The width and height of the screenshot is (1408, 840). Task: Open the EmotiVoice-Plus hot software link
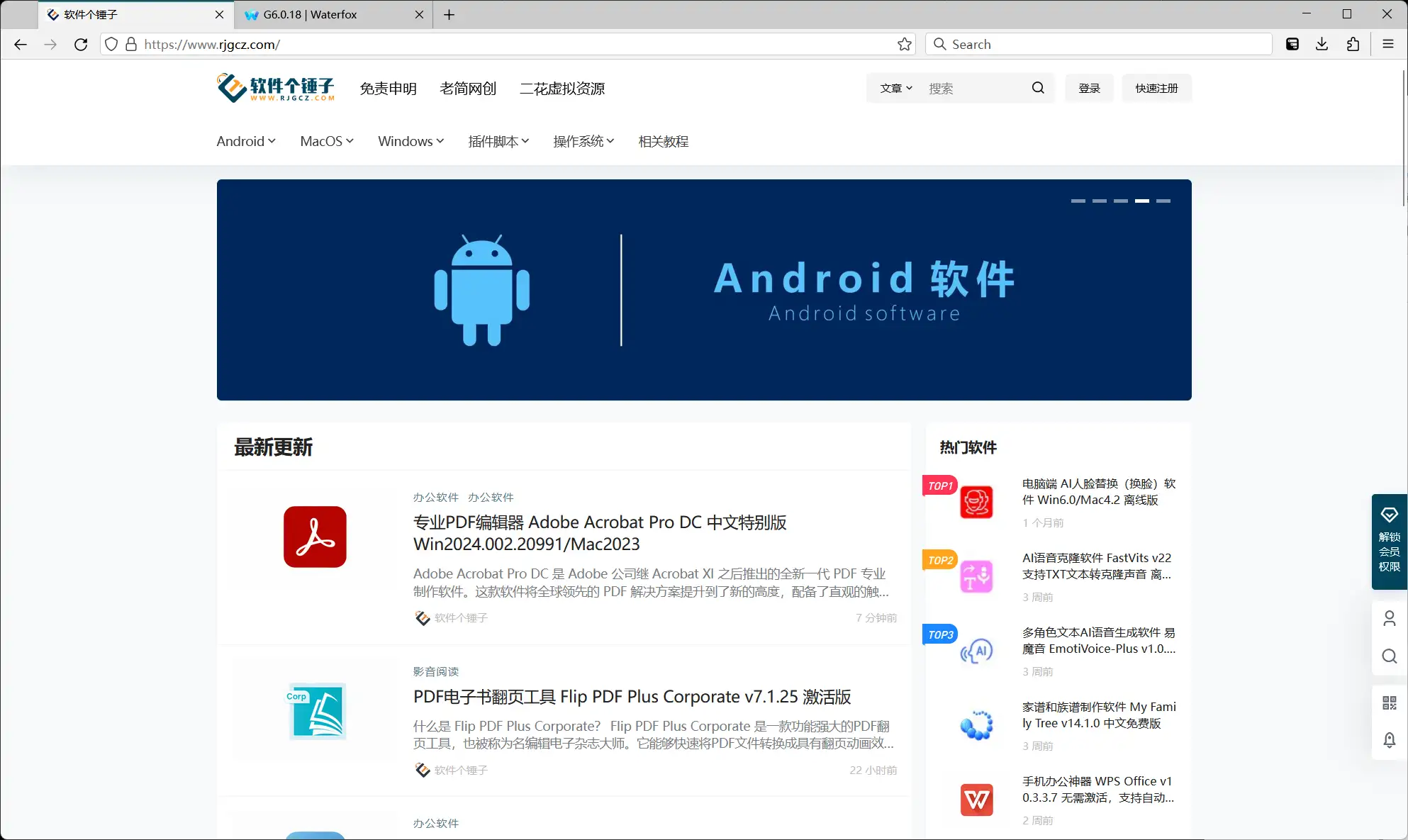click(1099, 641)
